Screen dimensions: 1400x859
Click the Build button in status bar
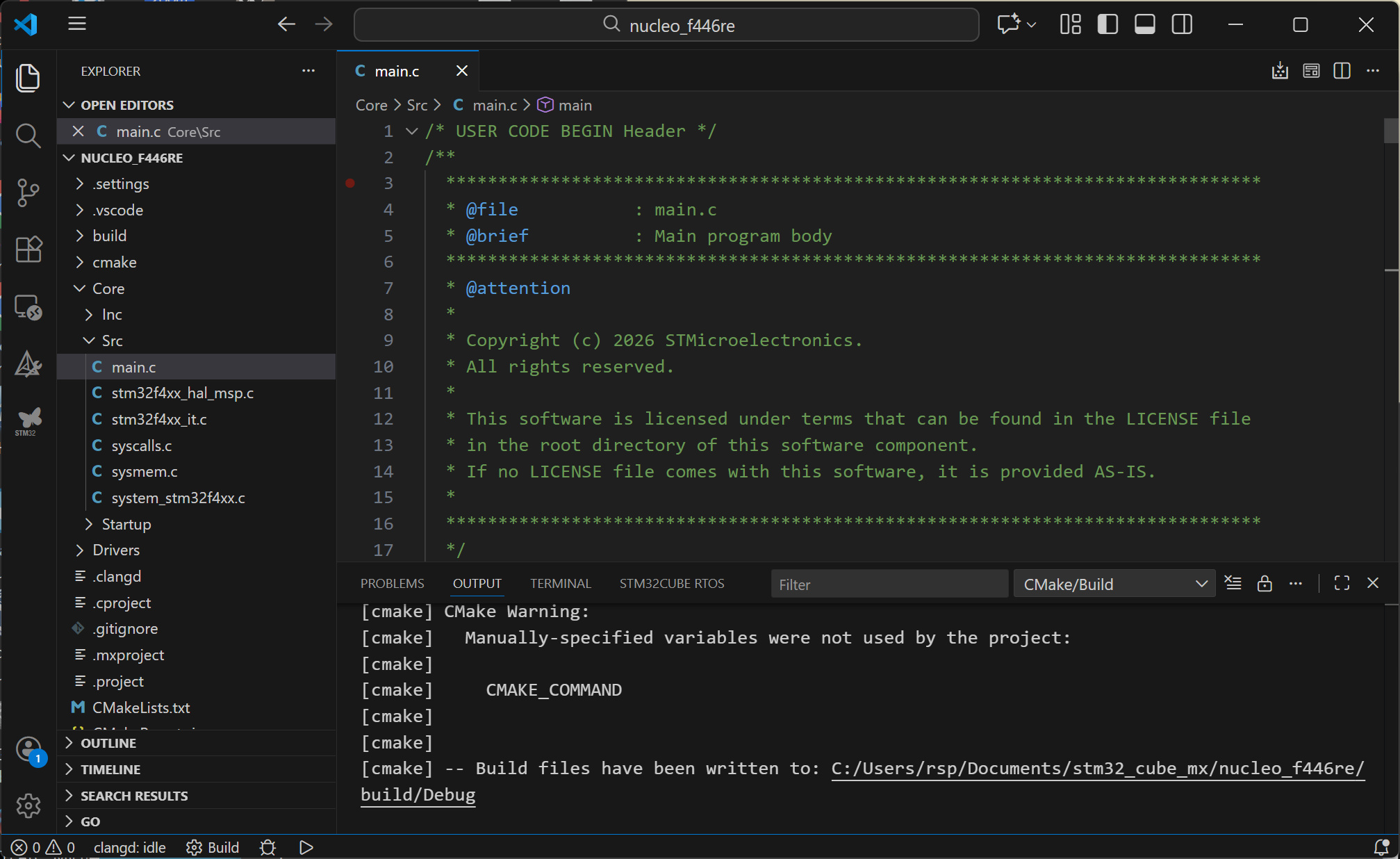point(213,847)
